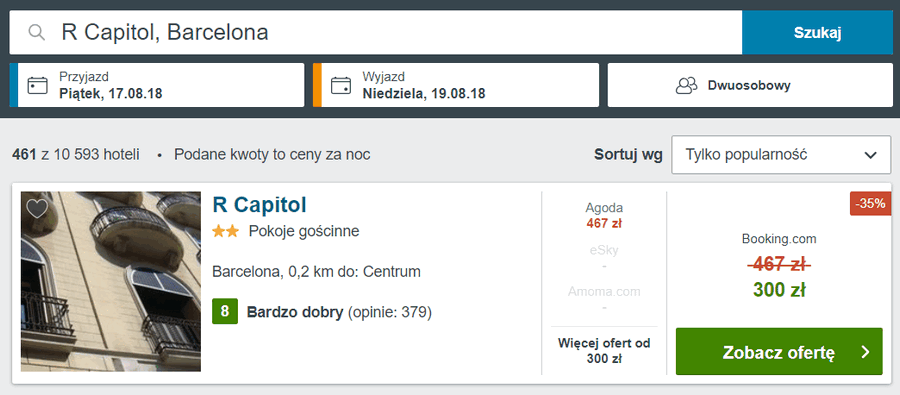Open the Tylko popularność sort dropdown

click(x=781, y=155)
